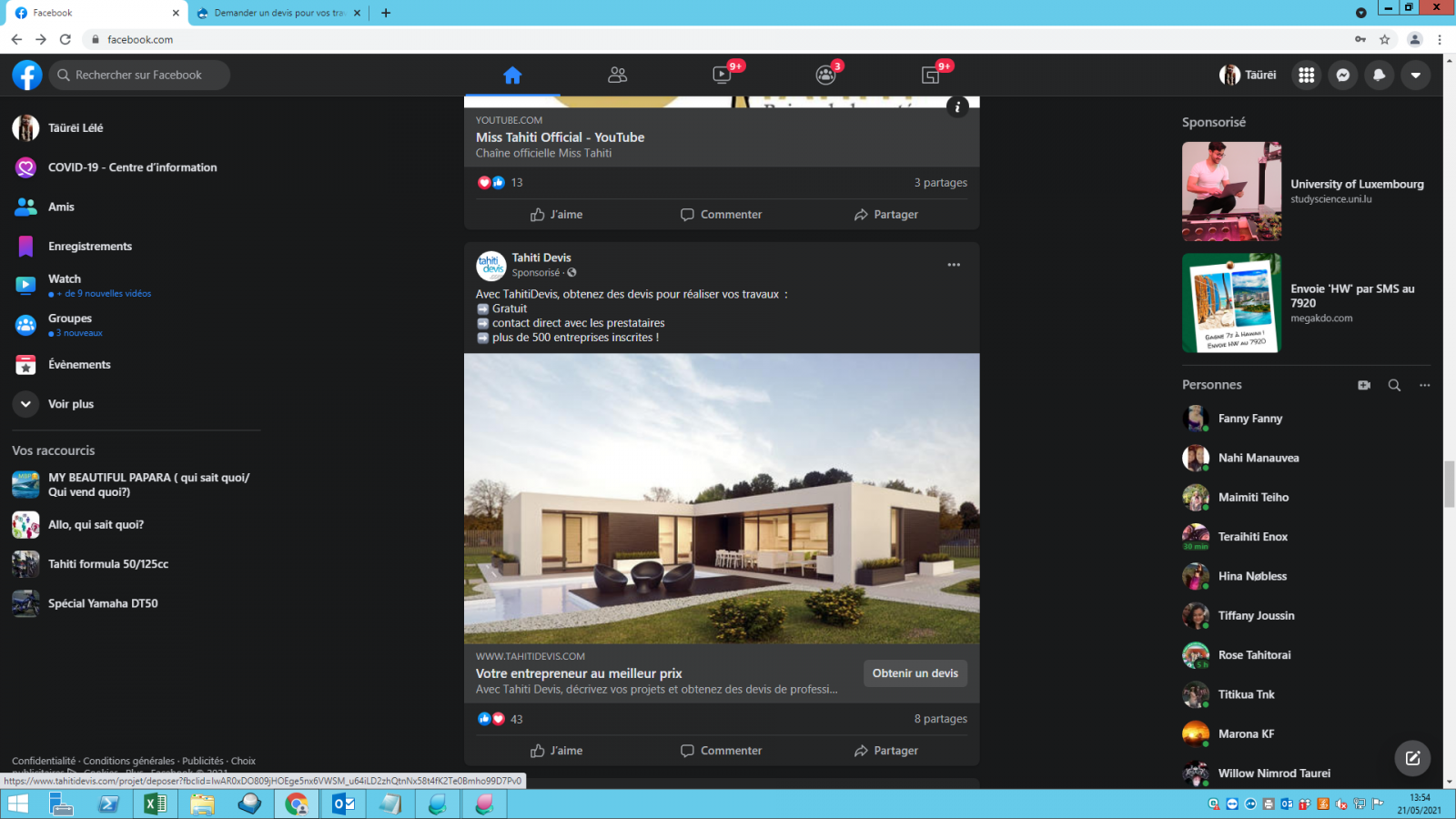
Task: Open COVID-19 Centre d'information link
Action: (132, 167)
